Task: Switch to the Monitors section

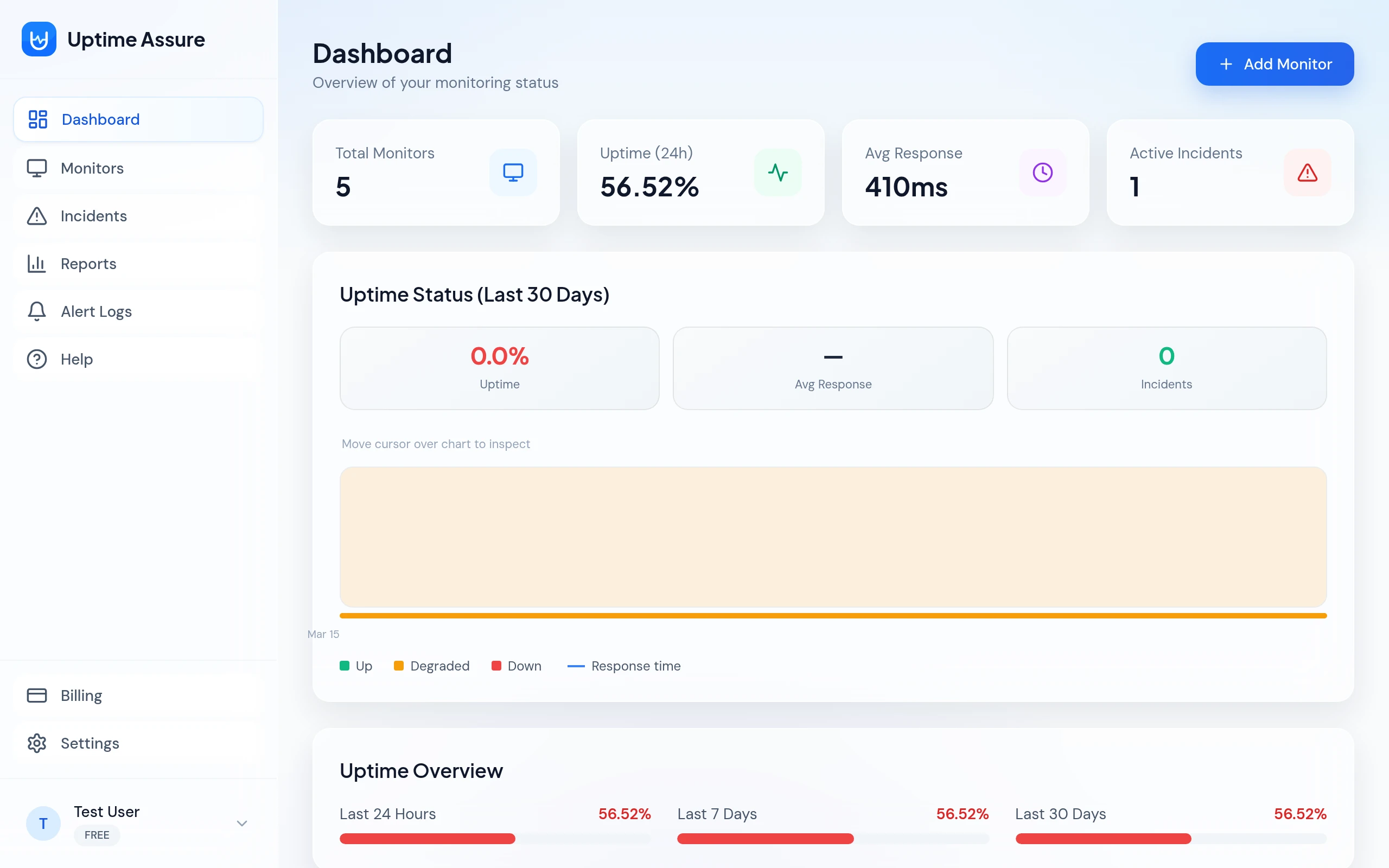Action: [x=92, y=168]
